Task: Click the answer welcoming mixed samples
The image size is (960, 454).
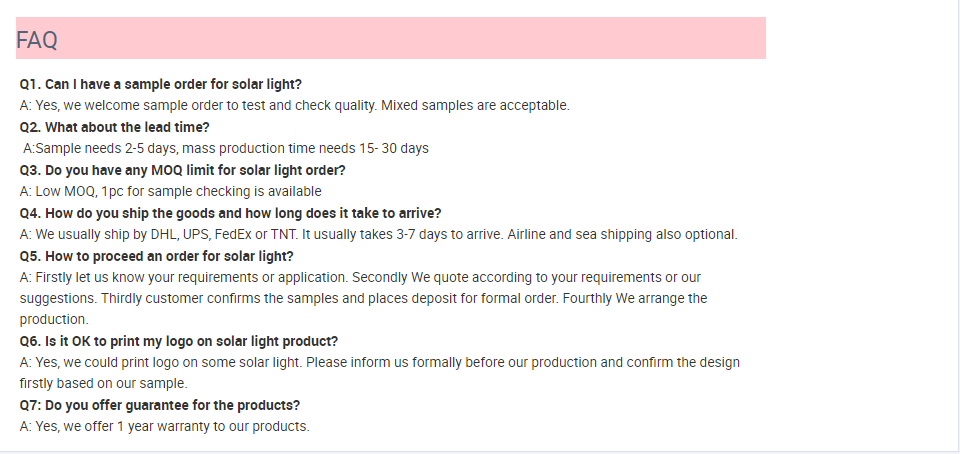Action: click(x=294, y=105)
